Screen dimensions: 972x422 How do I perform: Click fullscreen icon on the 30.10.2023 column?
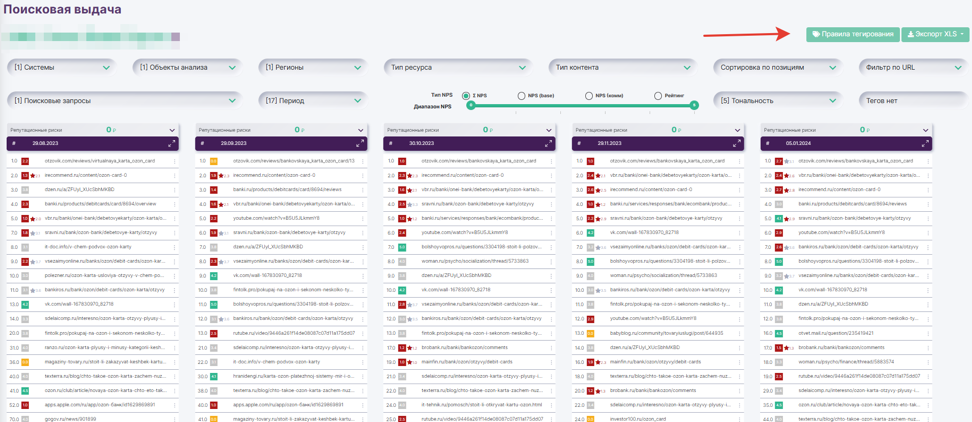pos(548,144)
